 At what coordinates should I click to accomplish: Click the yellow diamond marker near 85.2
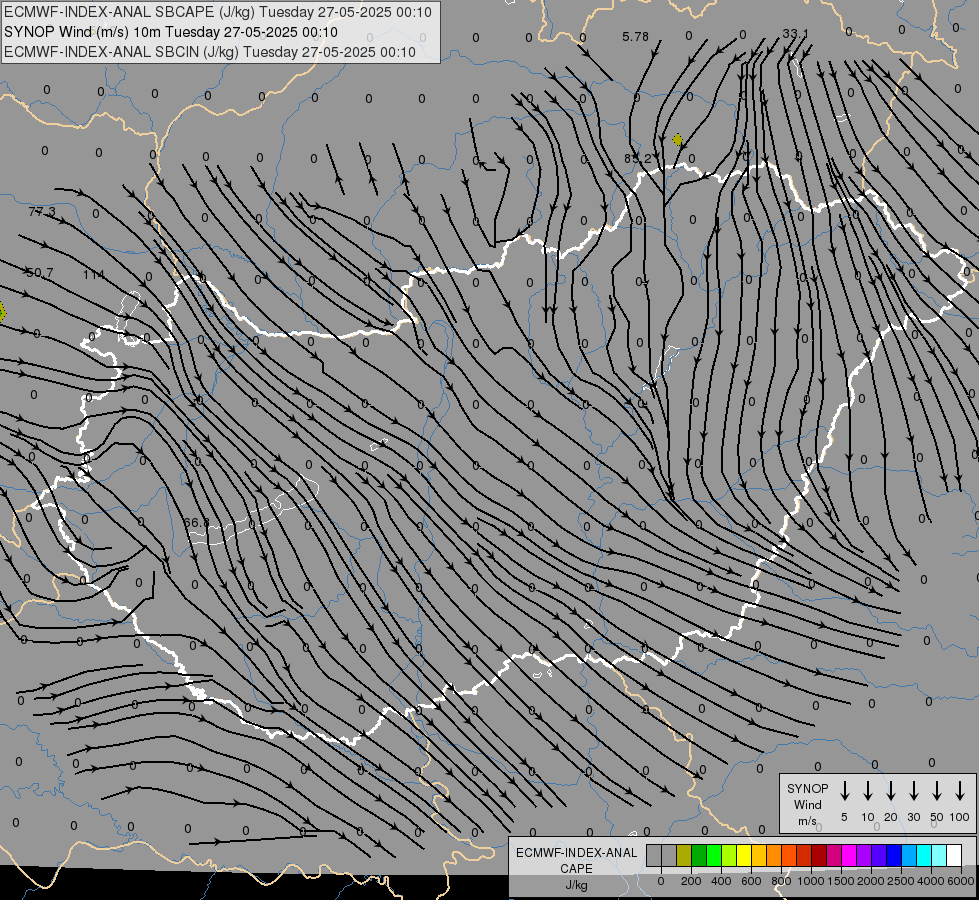coord(677,140)
